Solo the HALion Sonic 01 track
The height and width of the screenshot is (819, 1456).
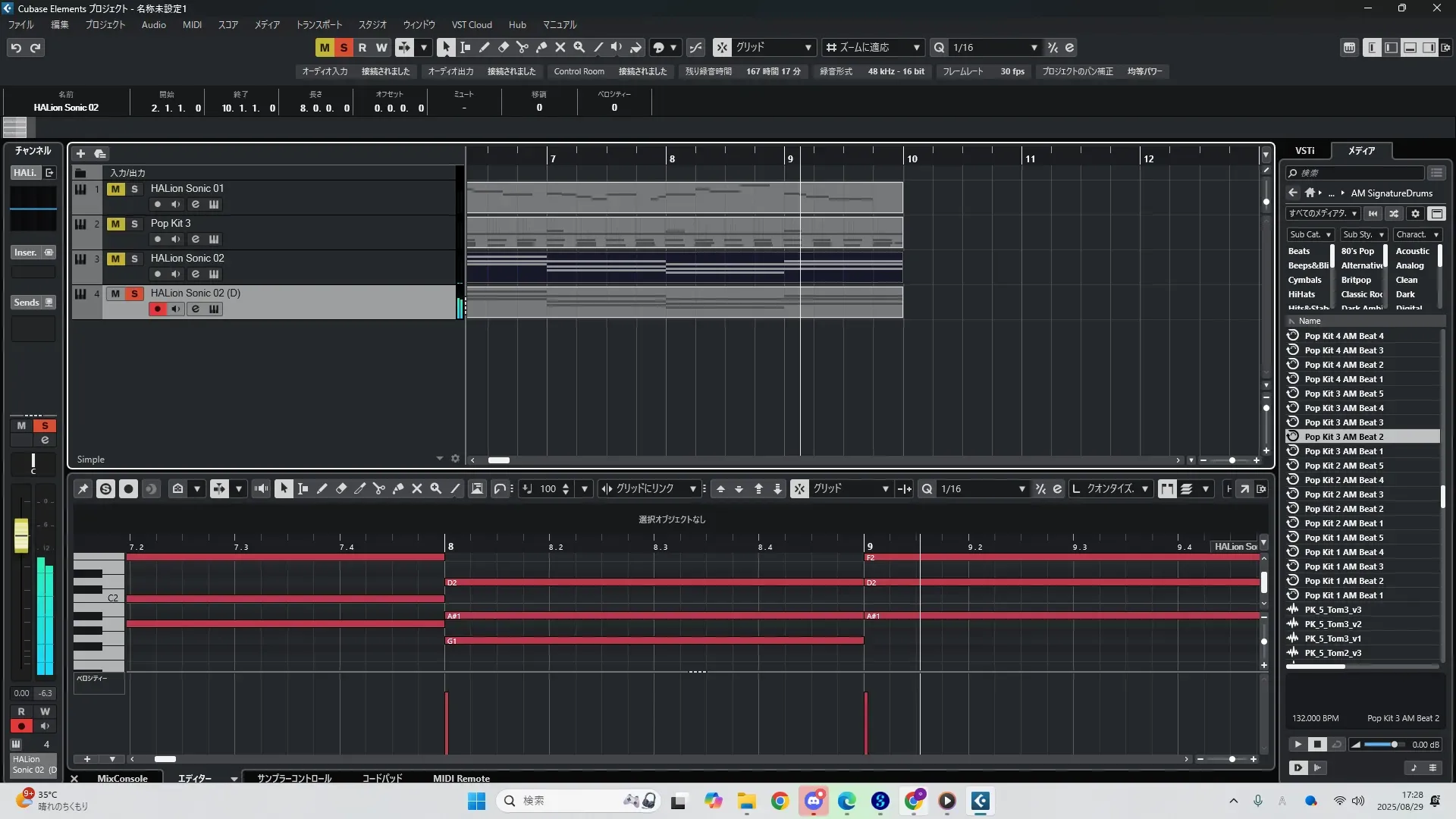(x=134, y=189)
